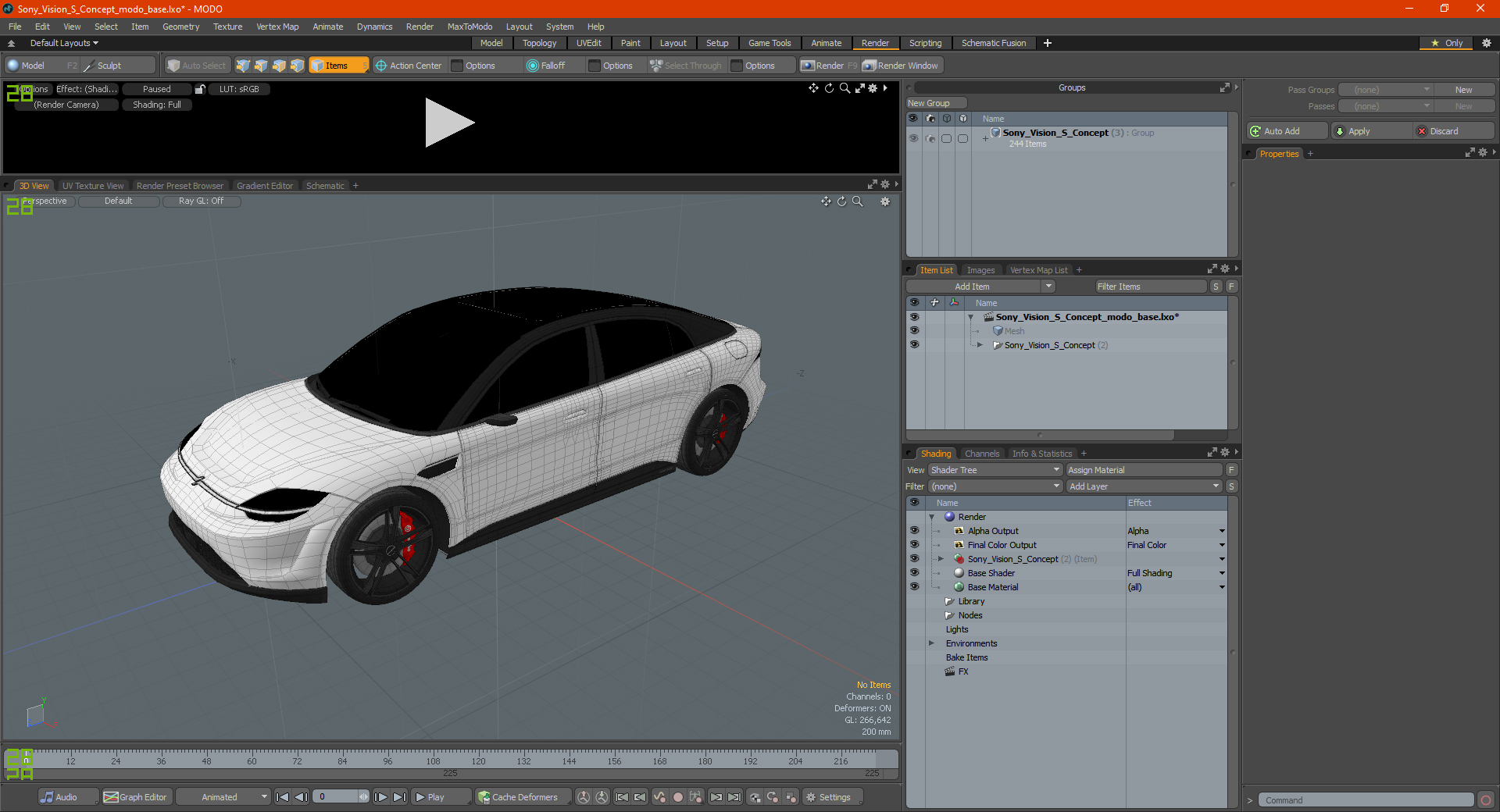Click the Cache Deformers button
Screen dimensions: 1500x812
click(x=522, y=797)
